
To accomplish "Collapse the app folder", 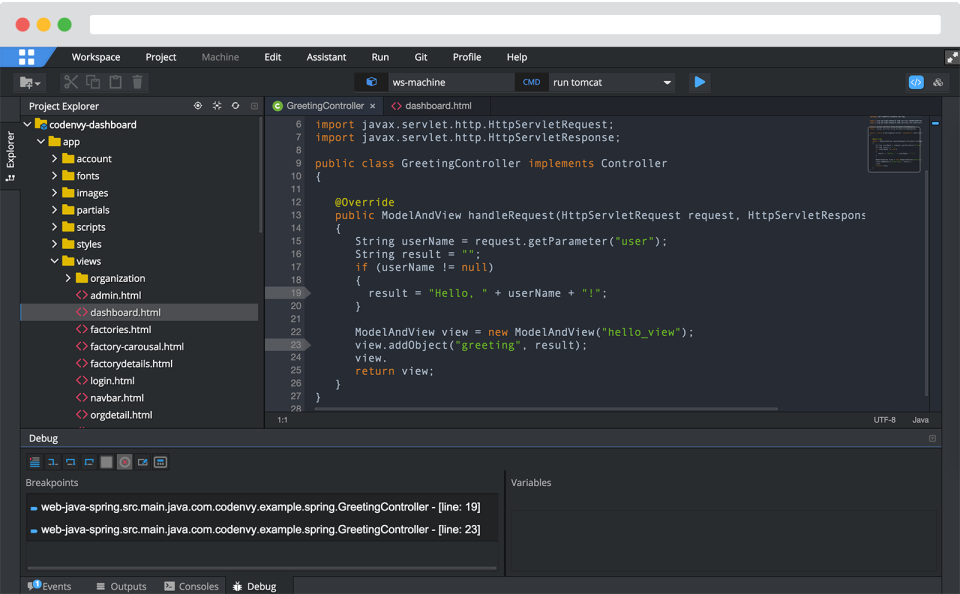I will click(x=41, y=141).
